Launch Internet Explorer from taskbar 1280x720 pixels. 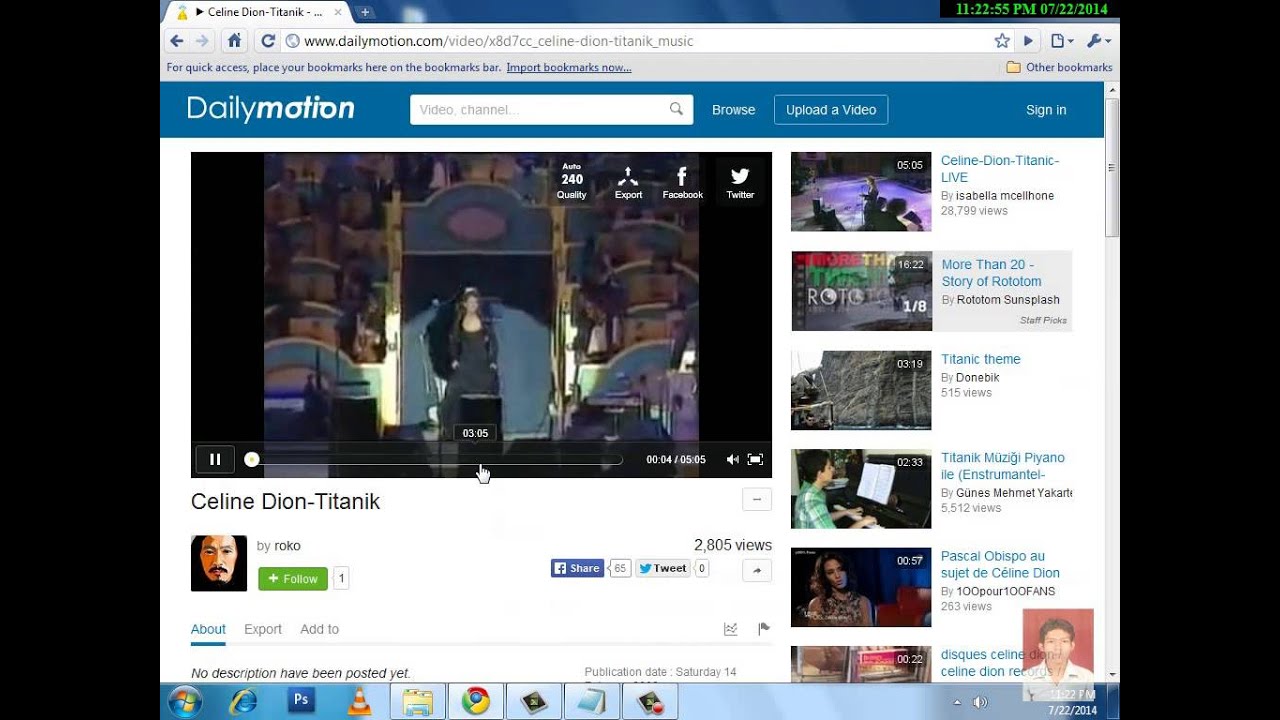243,702
